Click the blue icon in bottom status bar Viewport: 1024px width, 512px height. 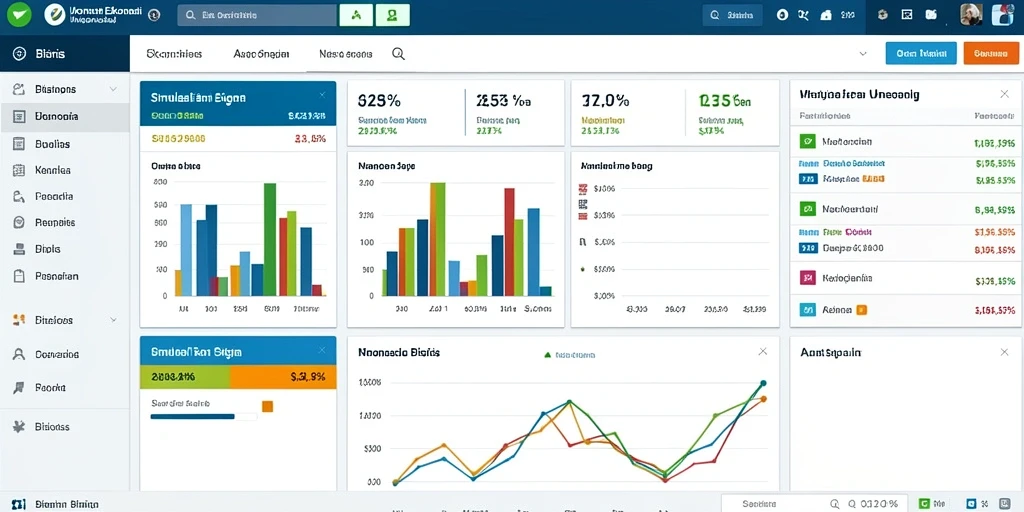click(x=972, y=504)
